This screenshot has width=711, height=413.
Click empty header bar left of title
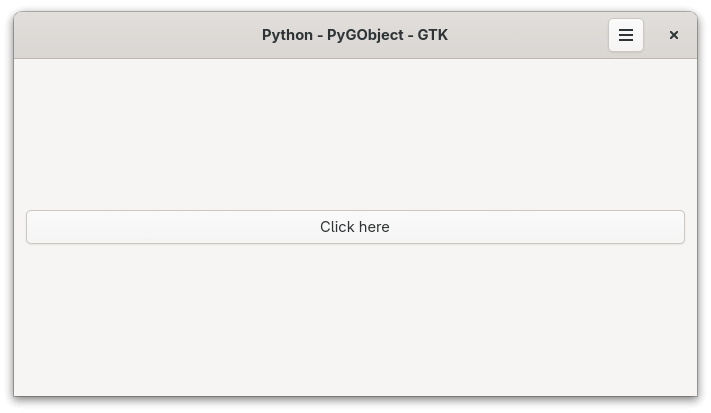pyautogui.click(x=130, y=35)
